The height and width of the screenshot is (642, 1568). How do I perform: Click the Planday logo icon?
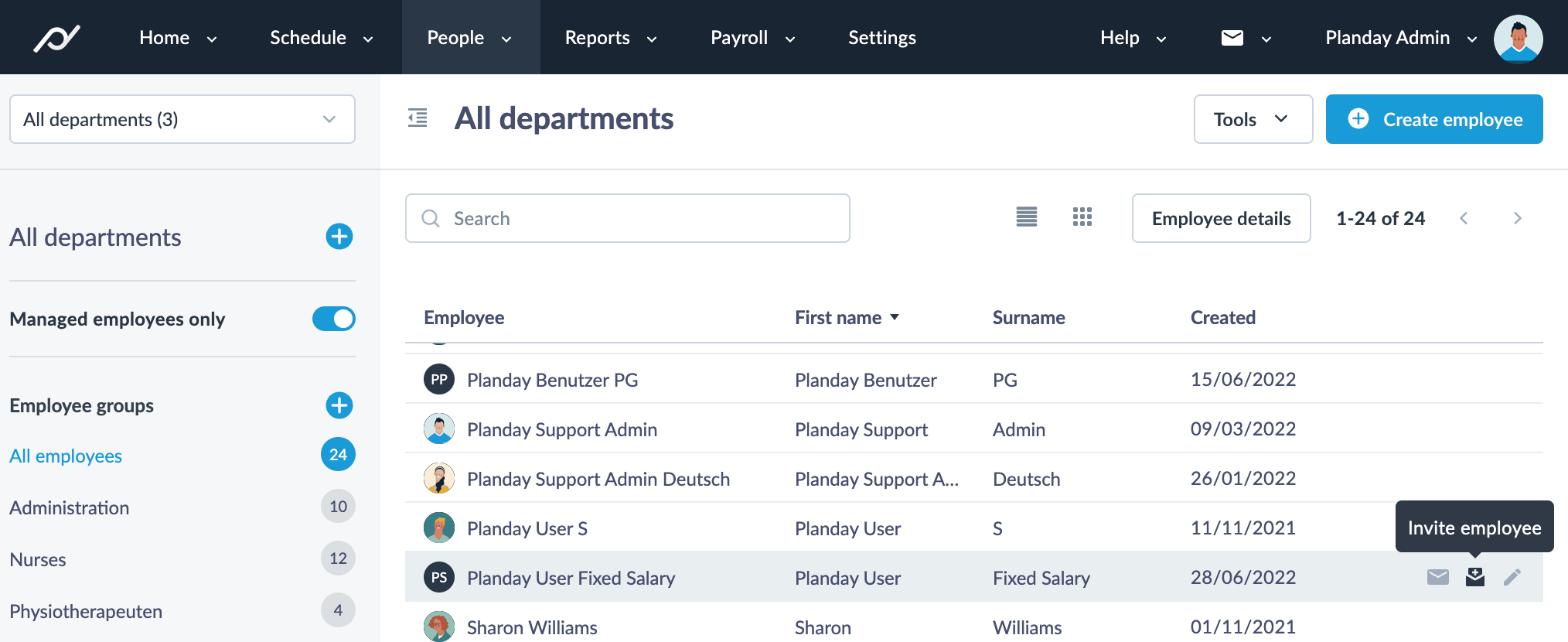click(x=56, y=38)
